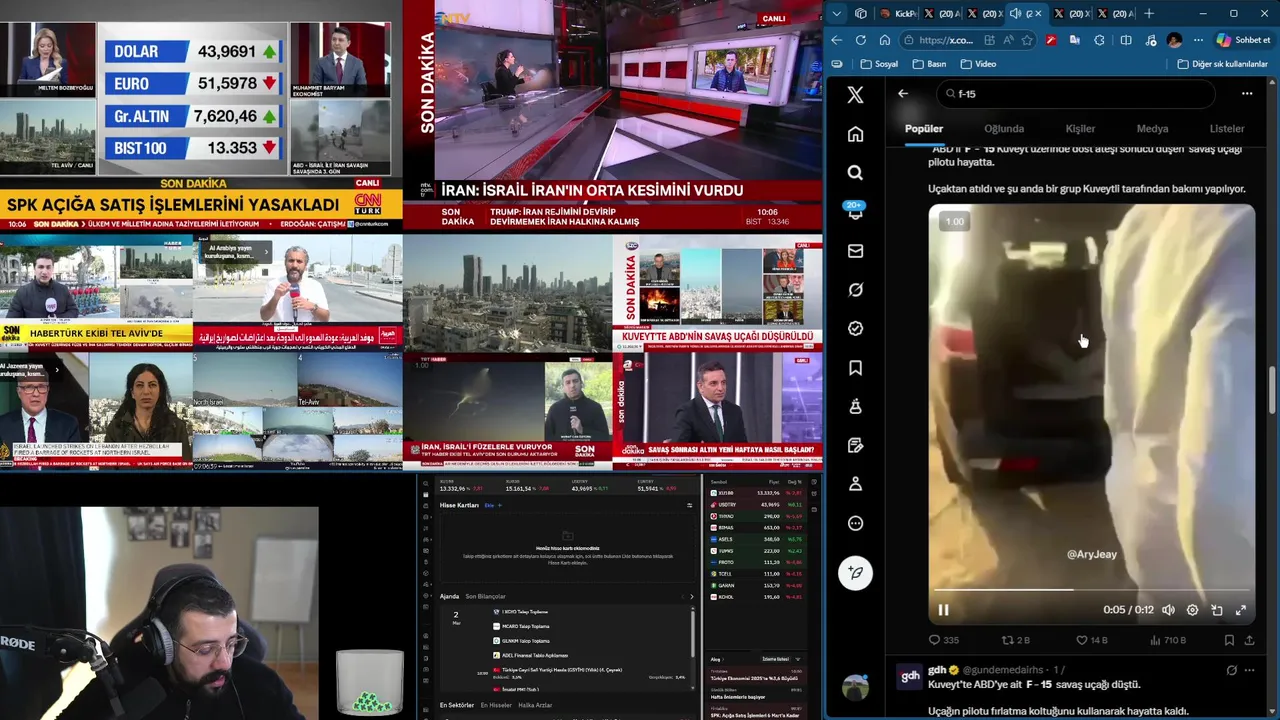Seek on the tweet video progress bar
The width and height of the screenshot is (1280, 720).
tap(1091, 589)
